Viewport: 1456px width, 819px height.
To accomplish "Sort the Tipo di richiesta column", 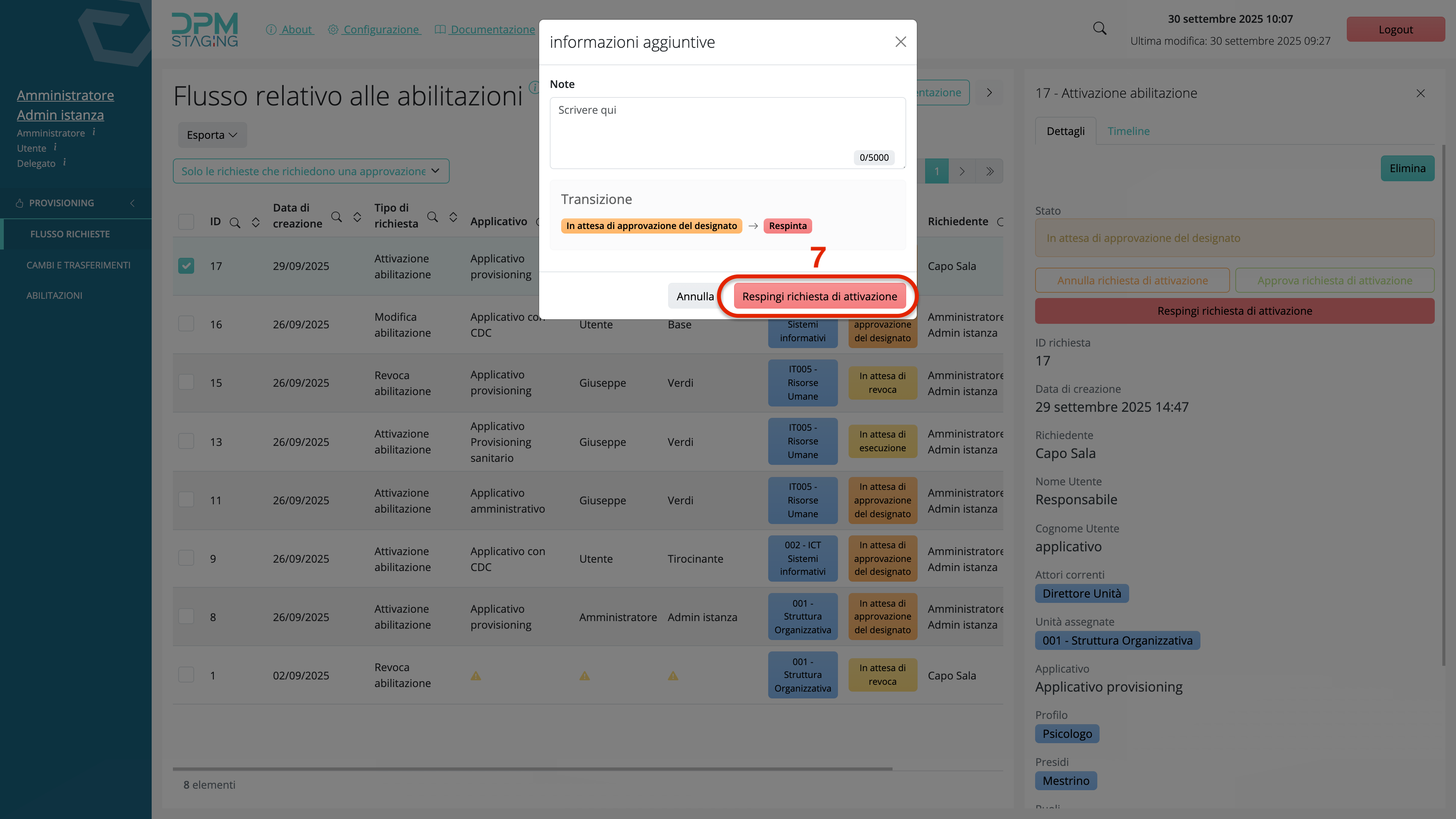I will tap(453, 217).
